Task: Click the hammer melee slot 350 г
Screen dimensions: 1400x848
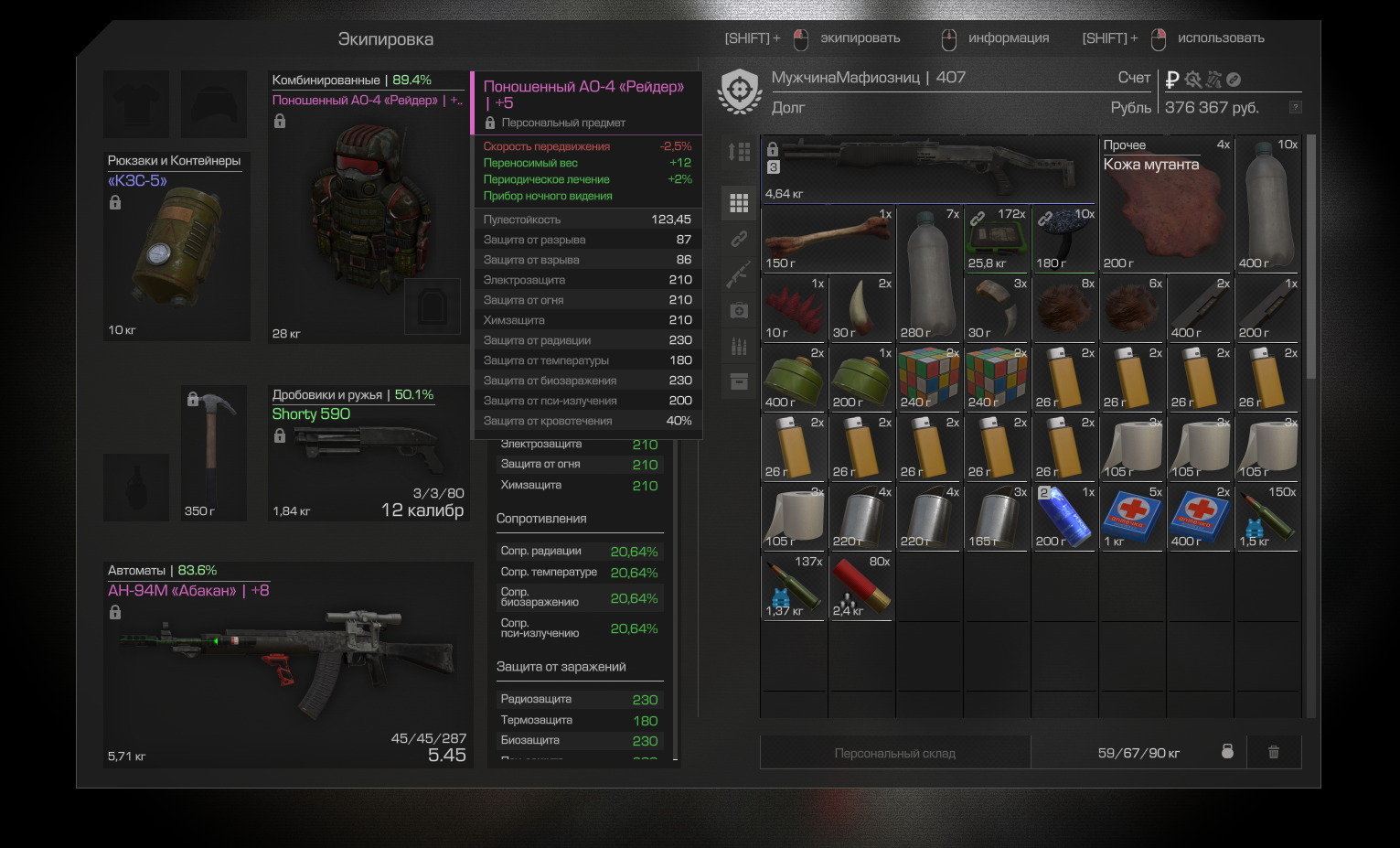Action: click(x=214, y=453)
